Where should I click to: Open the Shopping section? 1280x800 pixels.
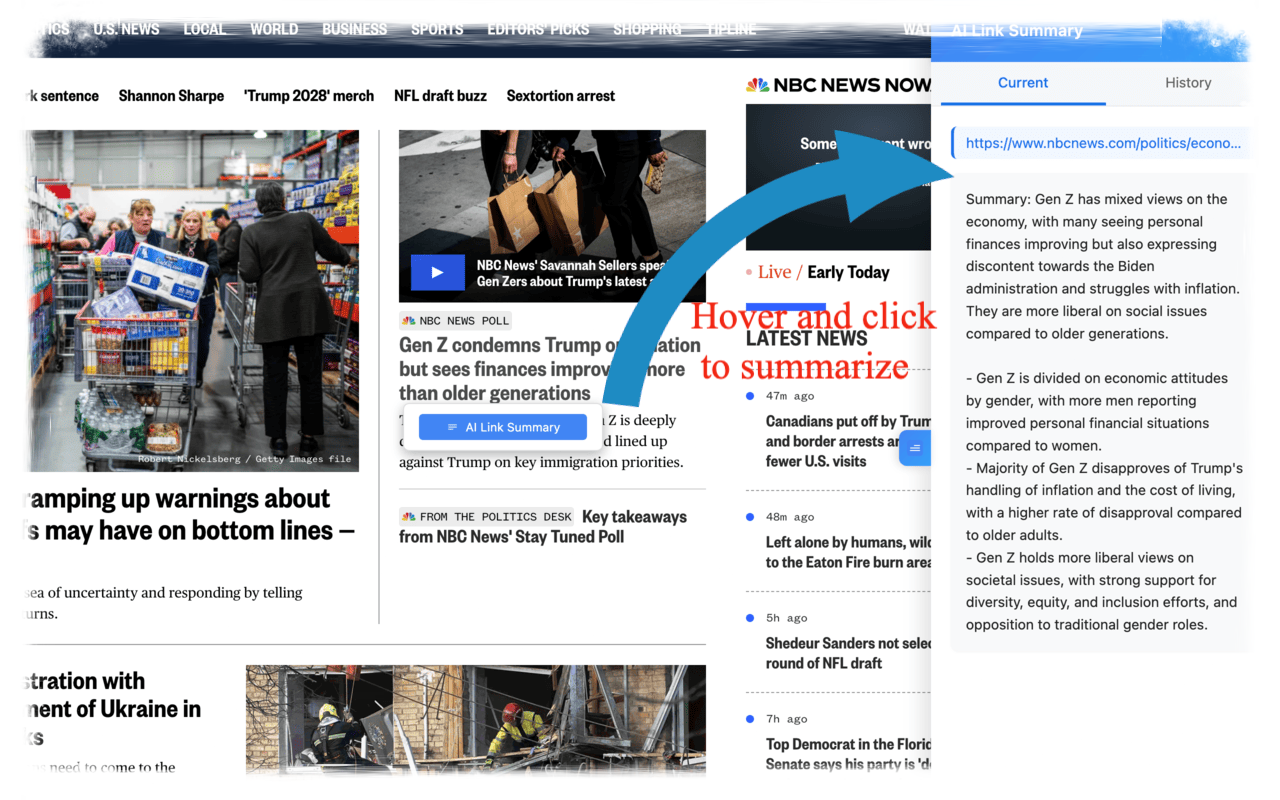(x=647, y=29)
